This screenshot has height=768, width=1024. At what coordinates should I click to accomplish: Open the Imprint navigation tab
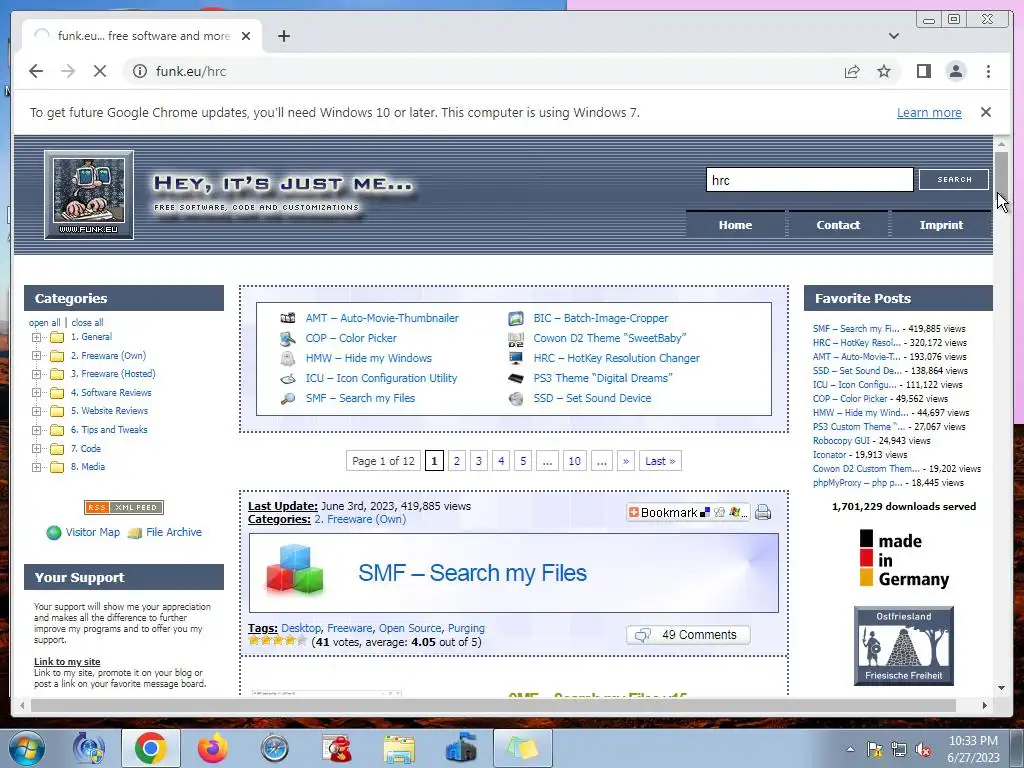coord(941,225)
